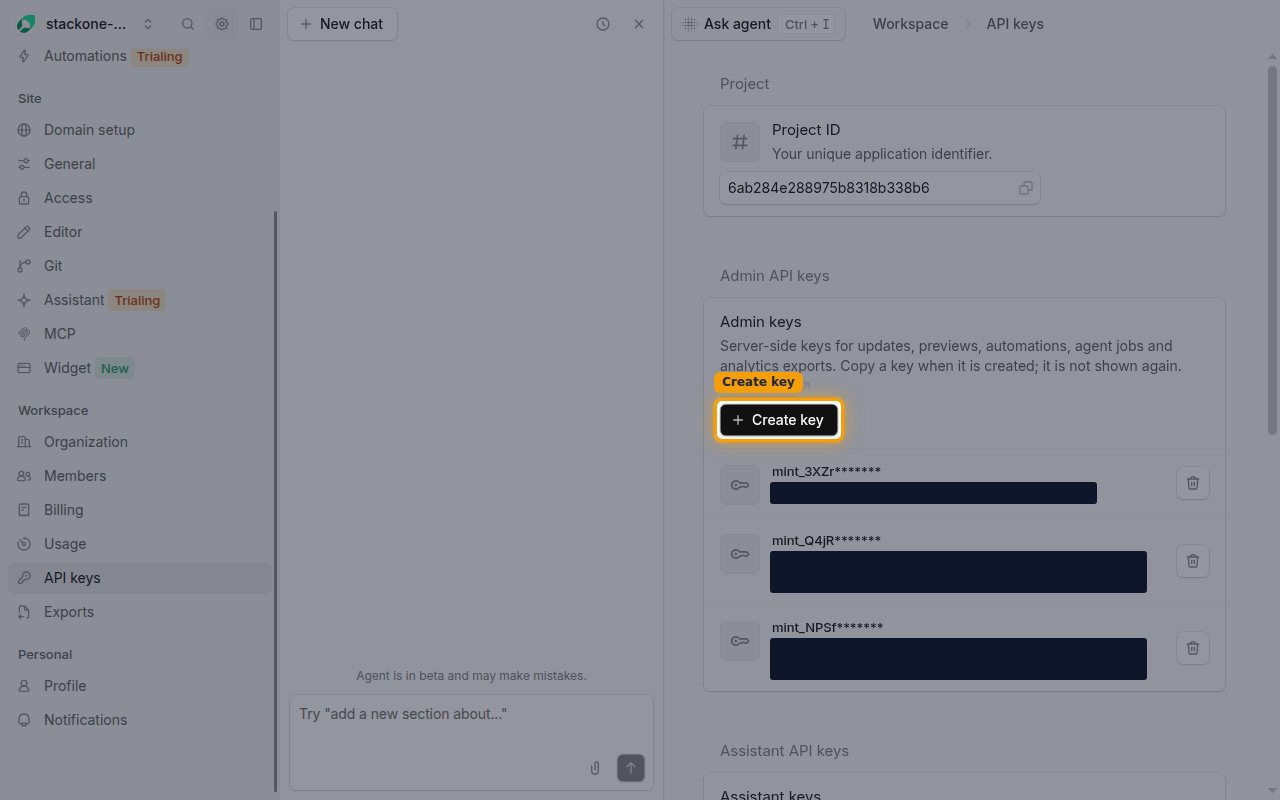Screen dimensions: 1280x800
Task: View workspace Members
Action: tap(140, 476)
